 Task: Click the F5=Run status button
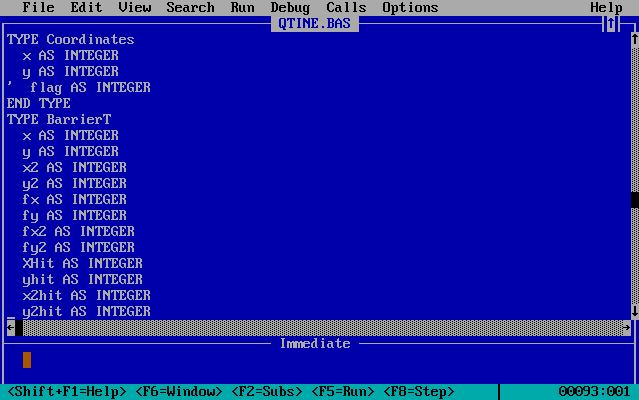pos(342,391)
